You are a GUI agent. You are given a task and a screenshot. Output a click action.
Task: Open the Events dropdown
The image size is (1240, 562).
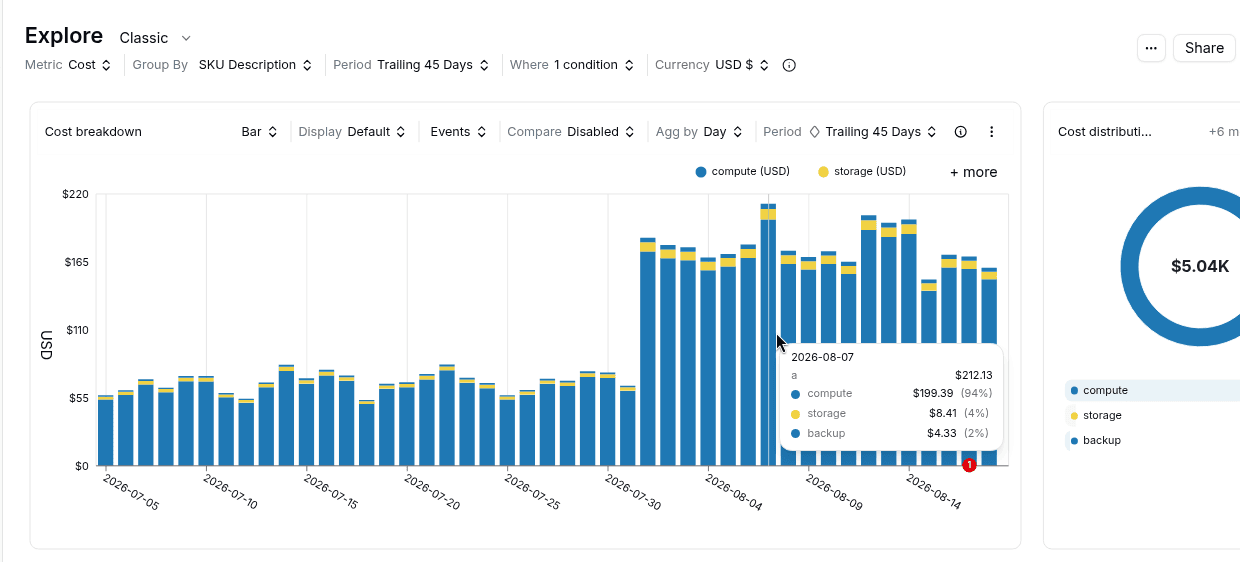458,132
